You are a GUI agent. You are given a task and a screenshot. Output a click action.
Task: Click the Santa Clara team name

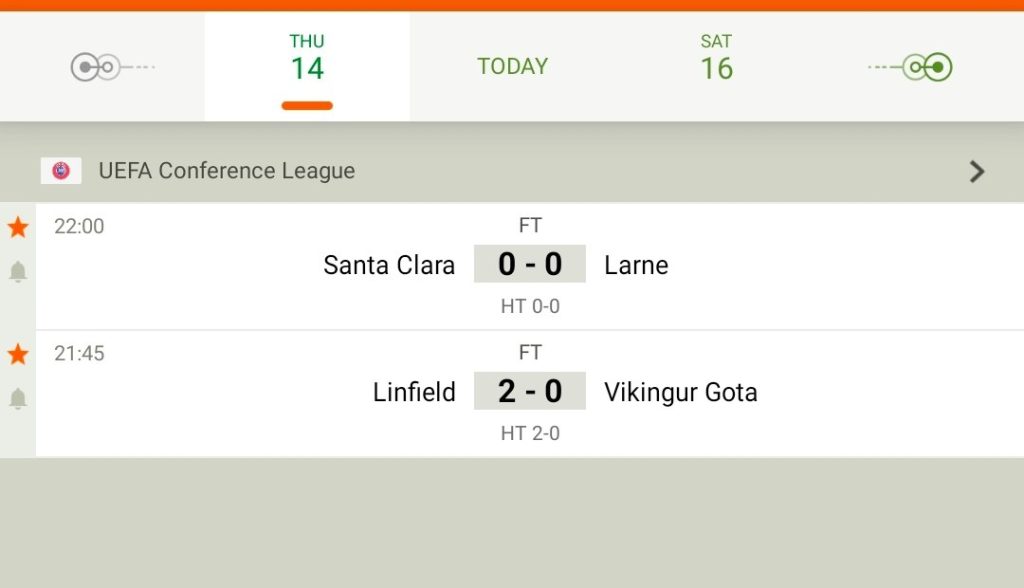(389, 265)
